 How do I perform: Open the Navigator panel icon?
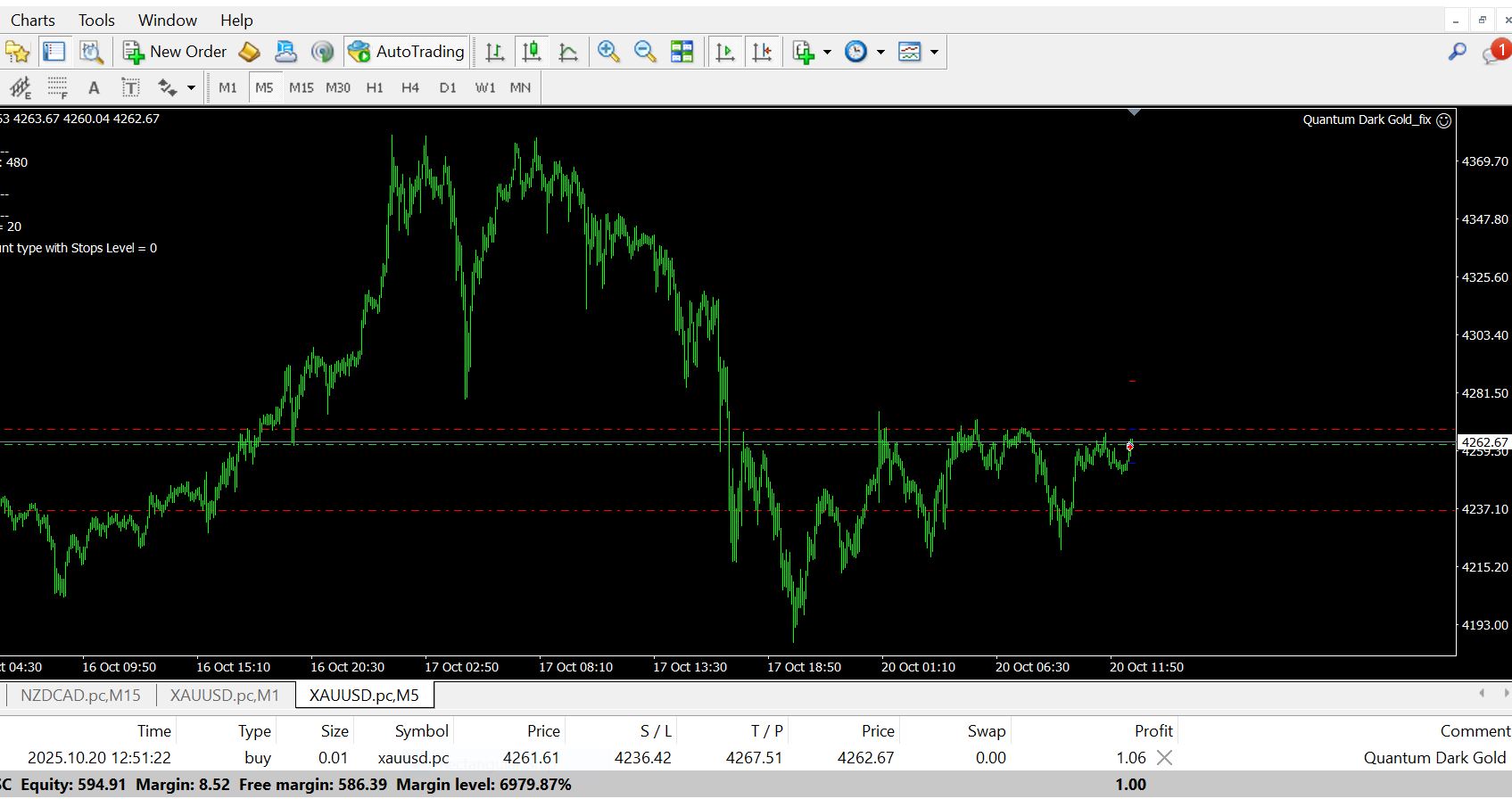coord(18,52)
